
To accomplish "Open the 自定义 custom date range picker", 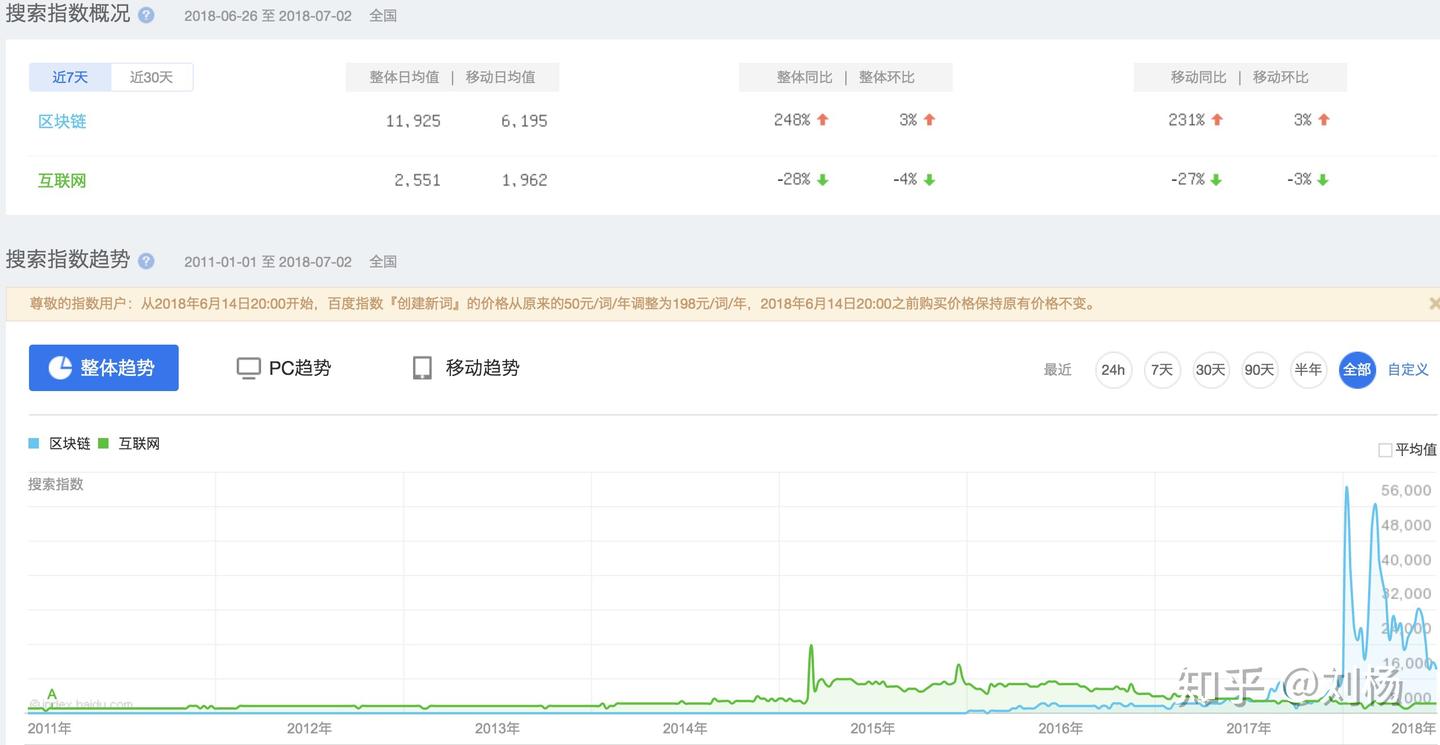I will pos(1406,369).
